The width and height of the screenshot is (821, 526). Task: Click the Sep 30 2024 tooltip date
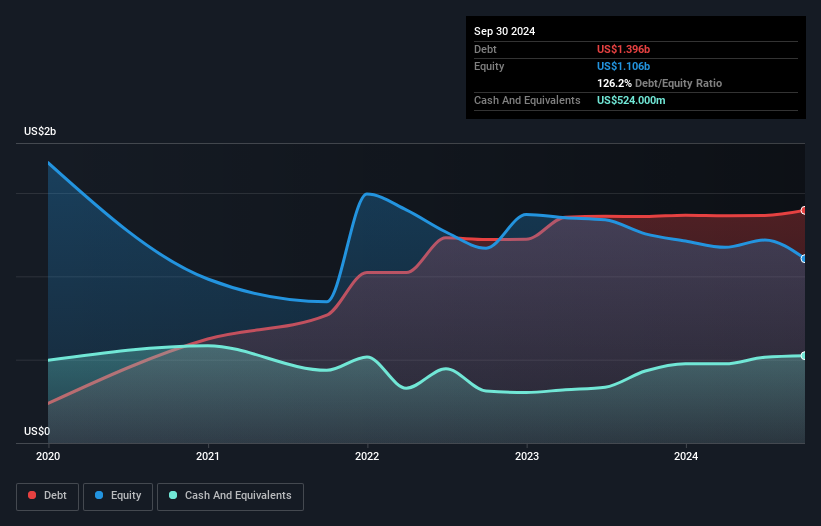click(x=504, y=31)
